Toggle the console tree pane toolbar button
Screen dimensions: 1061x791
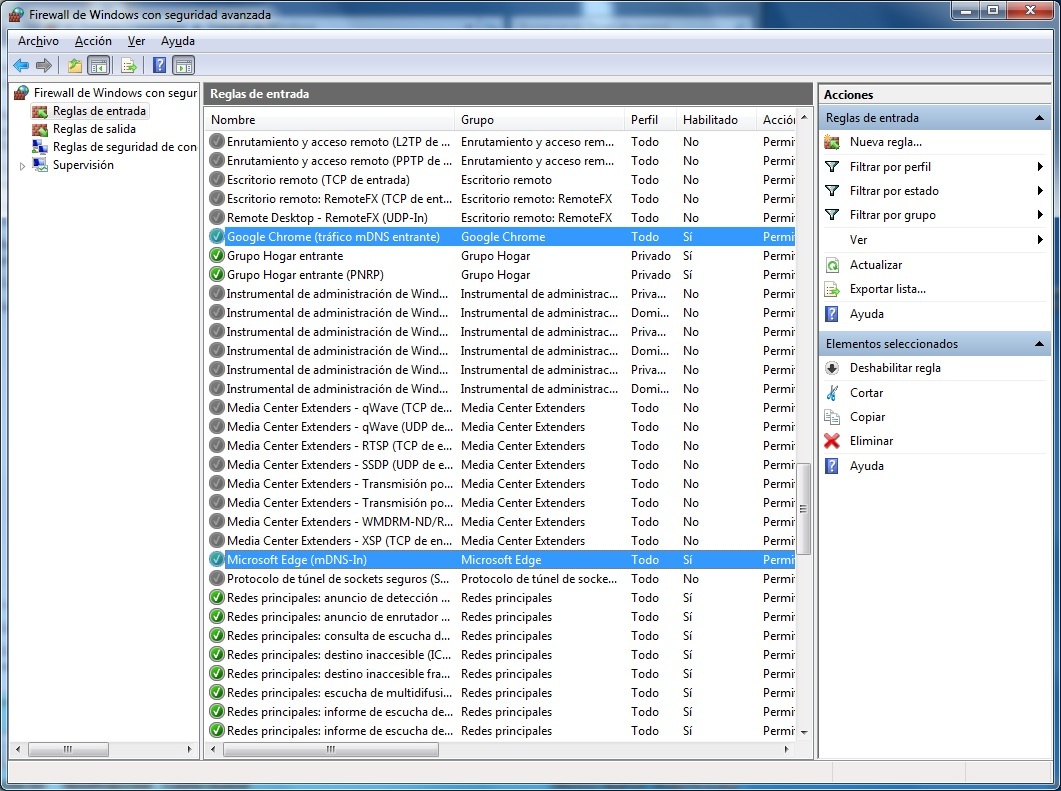tap(99, 66)
